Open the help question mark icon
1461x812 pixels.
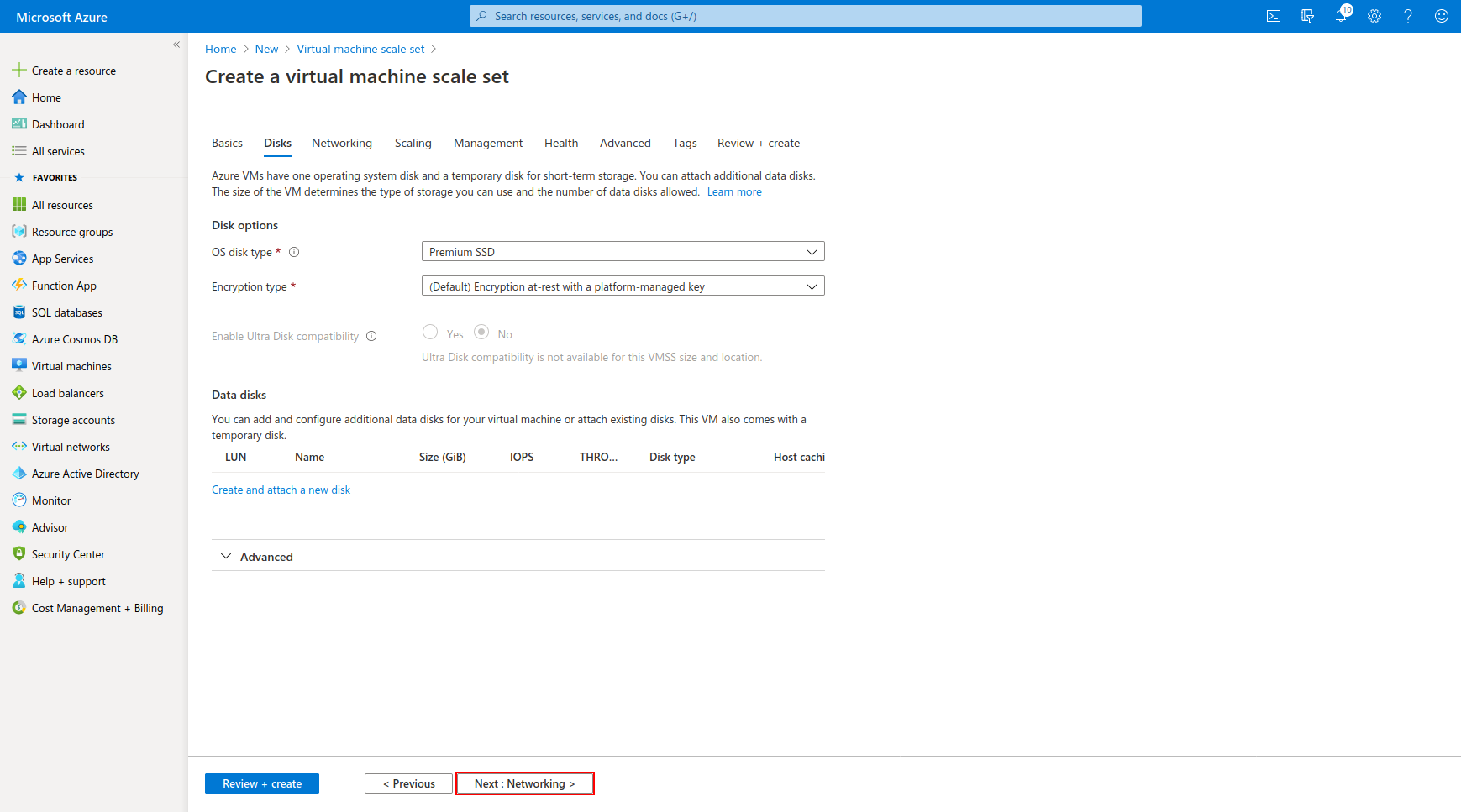click(x=1408, y=16)
